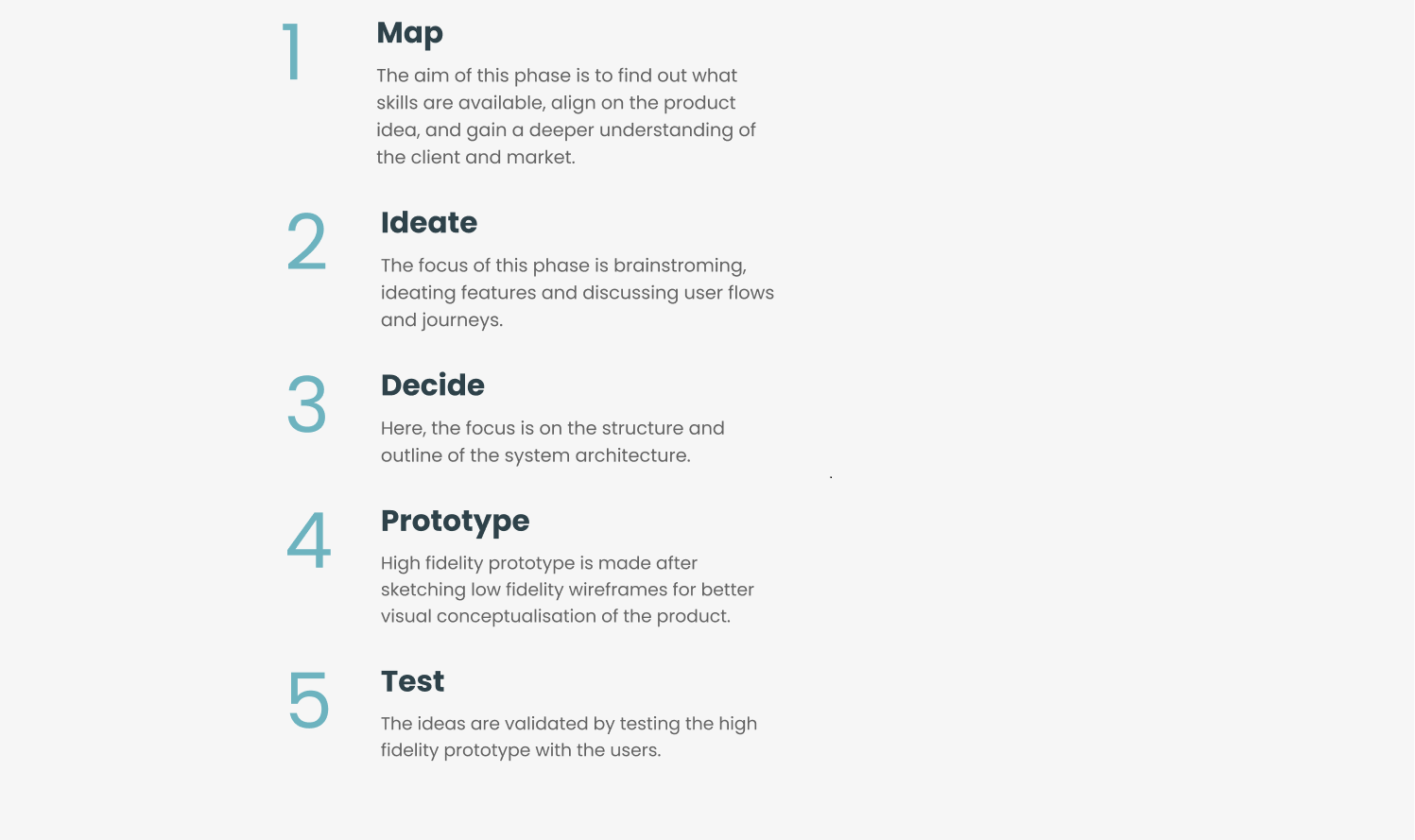
Task: Click the Decide phase description text
Action: click(x=552, y=441)
